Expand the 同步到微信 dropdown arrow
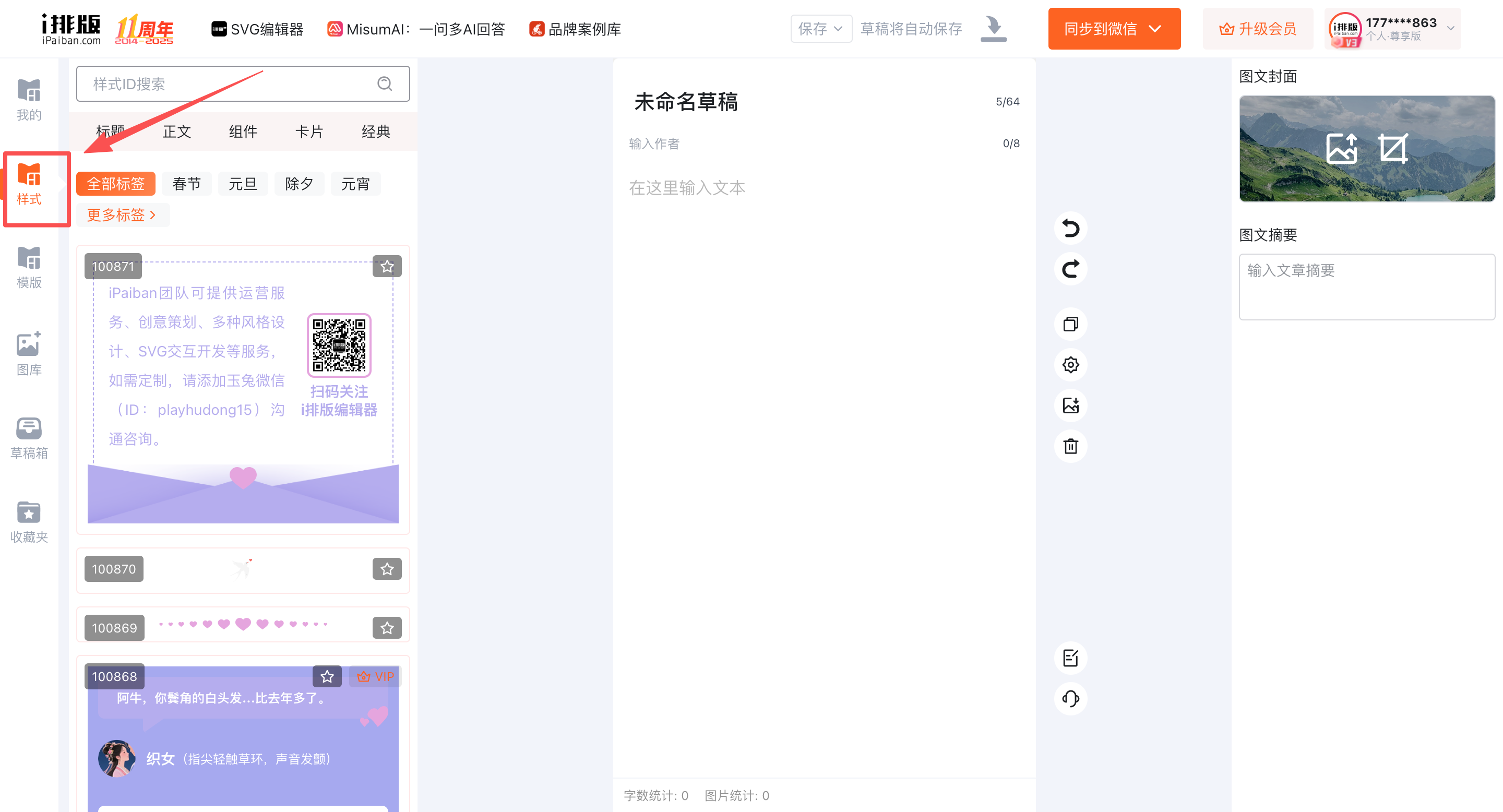 click(1155, 29)
